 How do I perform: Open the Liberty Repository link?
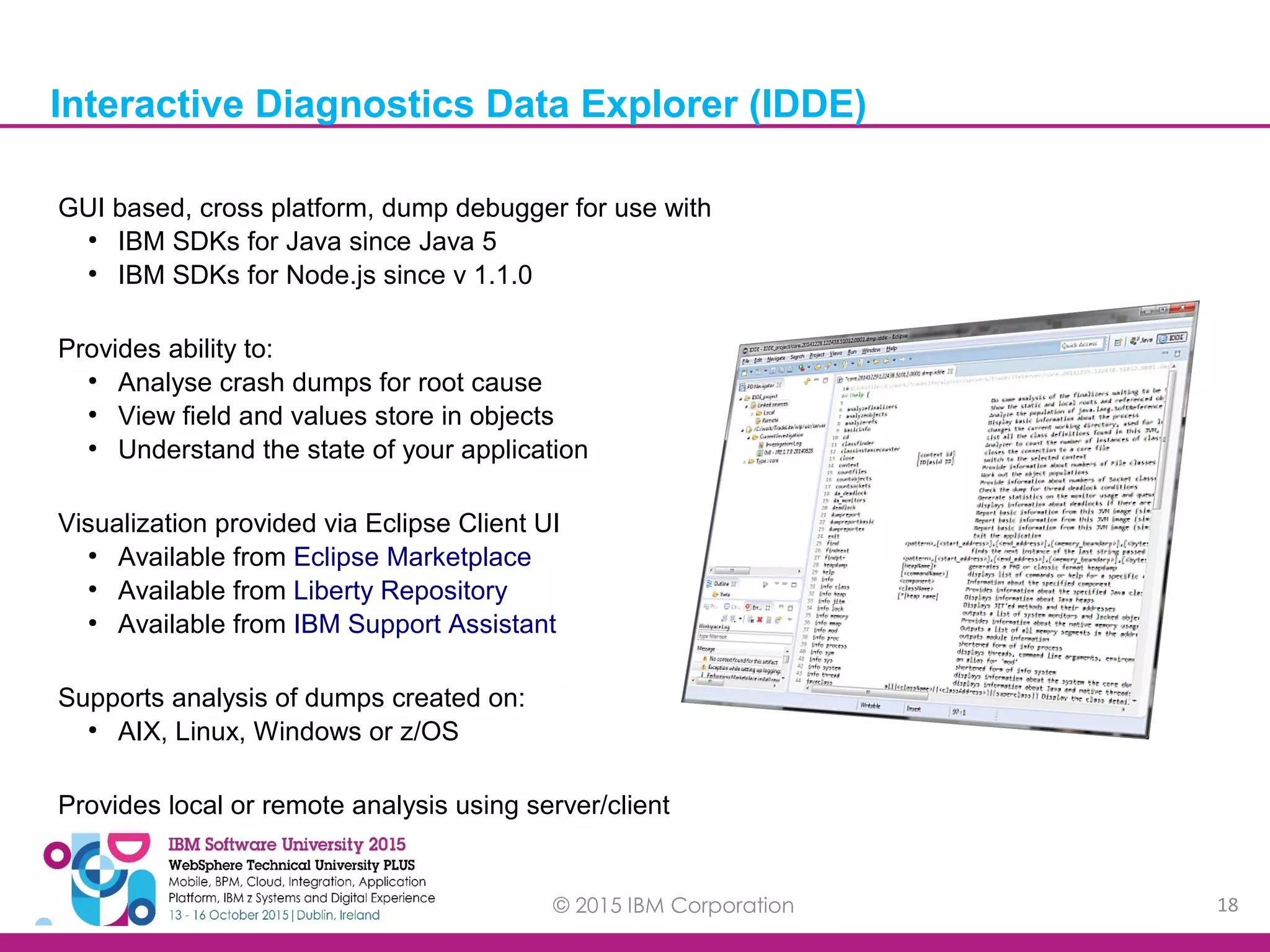(400, 590)
